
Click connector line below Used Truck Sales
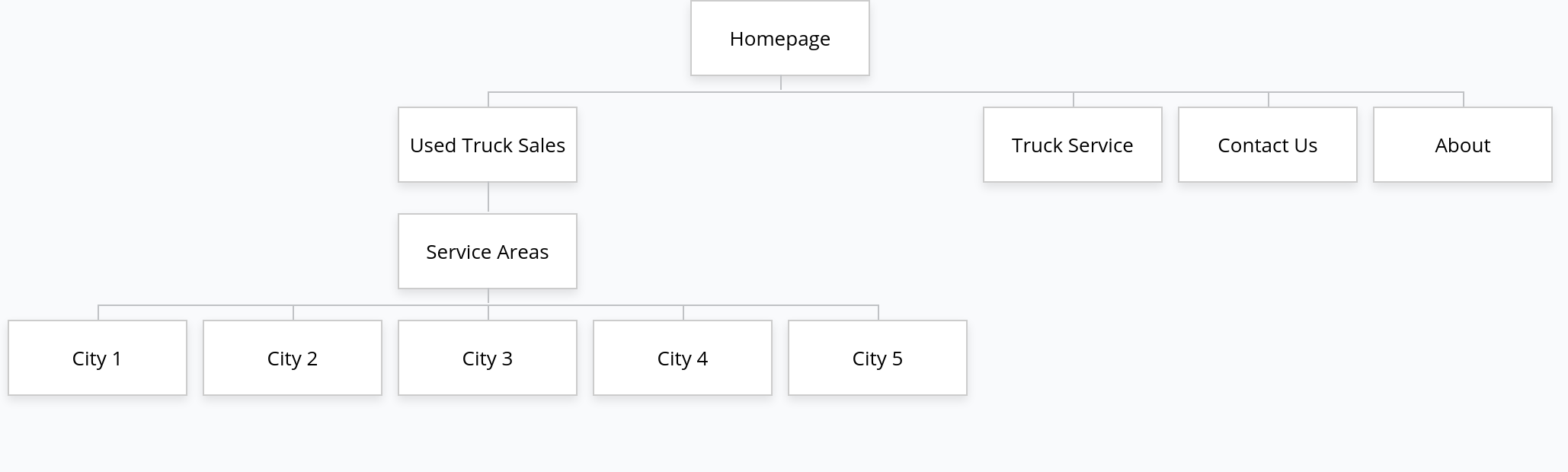point(488,197)
